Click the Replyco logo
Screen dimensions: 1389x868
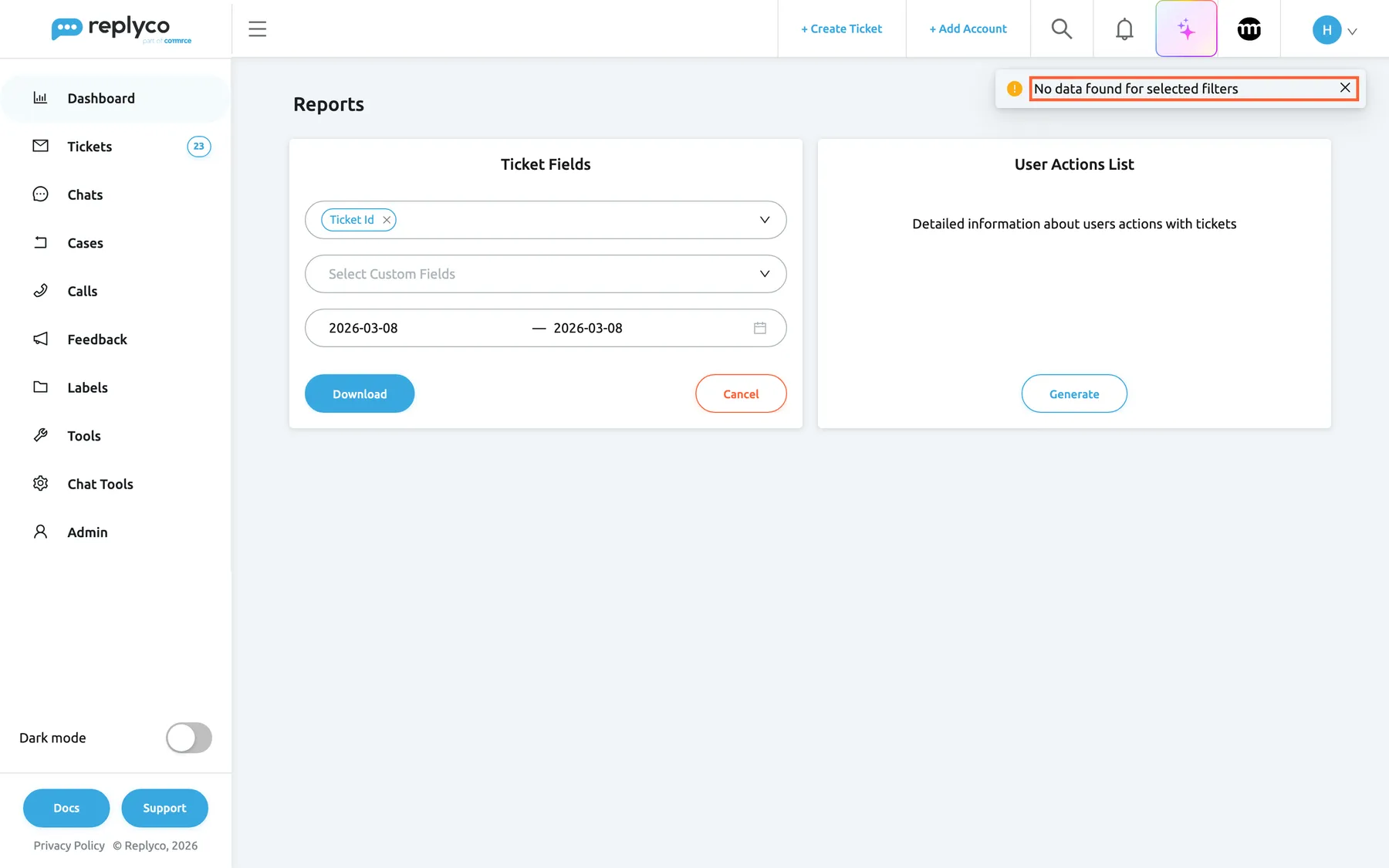pyautogui.click(x=120, y=29)
